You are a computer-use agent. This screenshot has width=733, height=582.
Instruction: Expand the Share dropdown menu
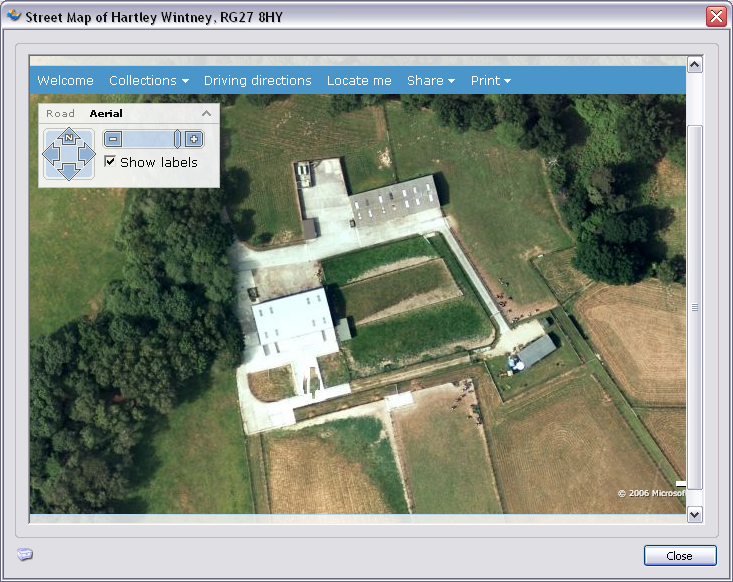coord(430,81)
